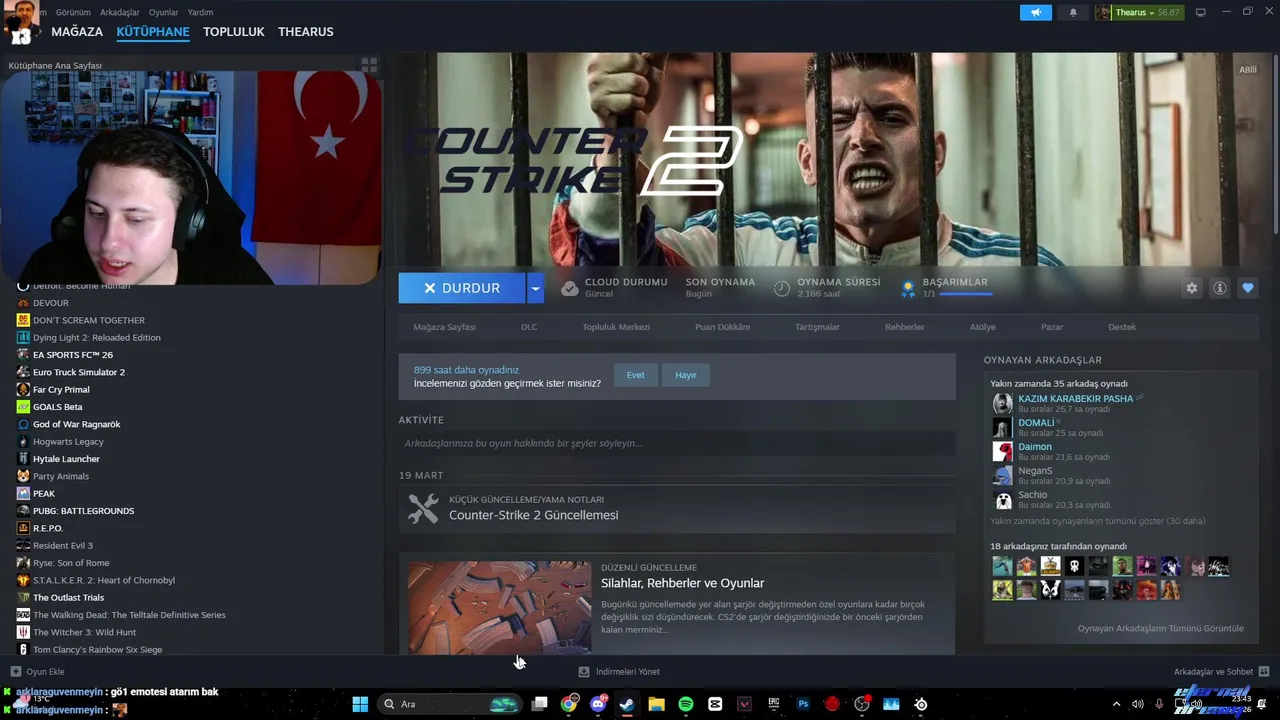Toggle the favorite heart icon

1247,288
